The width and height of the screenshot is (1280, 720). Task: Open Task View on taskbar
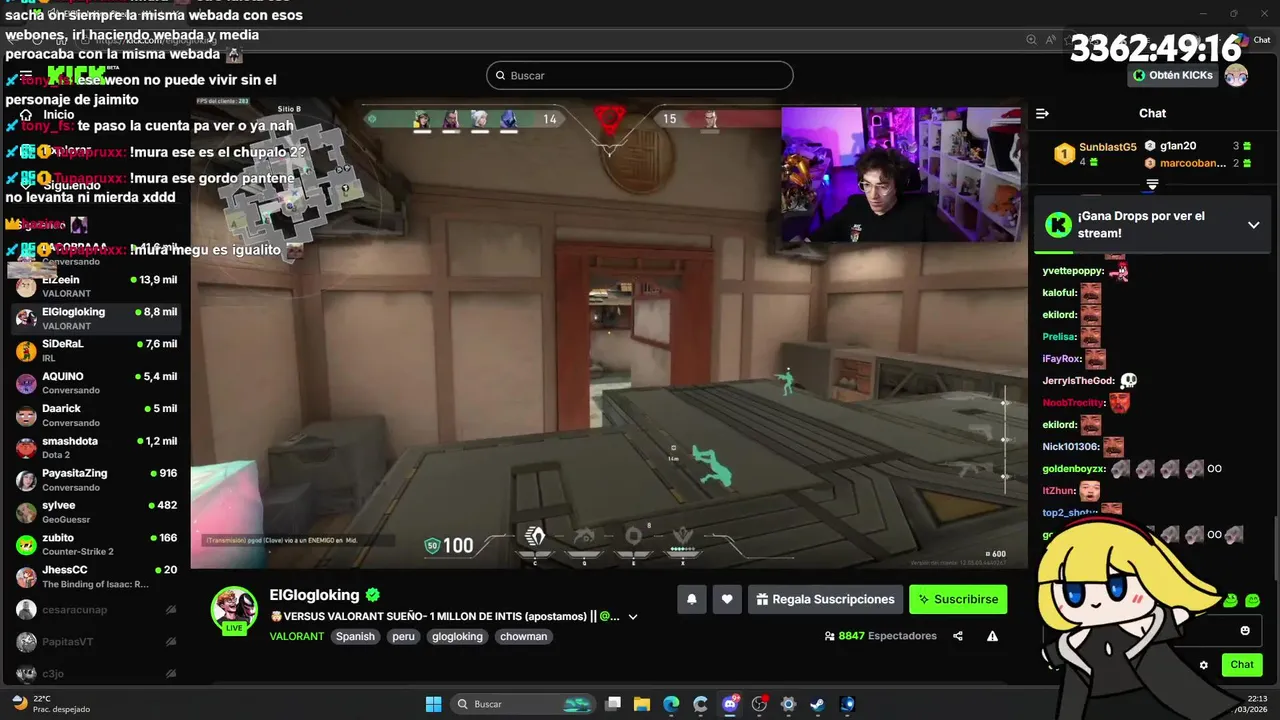pyautogui.click(x=613, y=704)
